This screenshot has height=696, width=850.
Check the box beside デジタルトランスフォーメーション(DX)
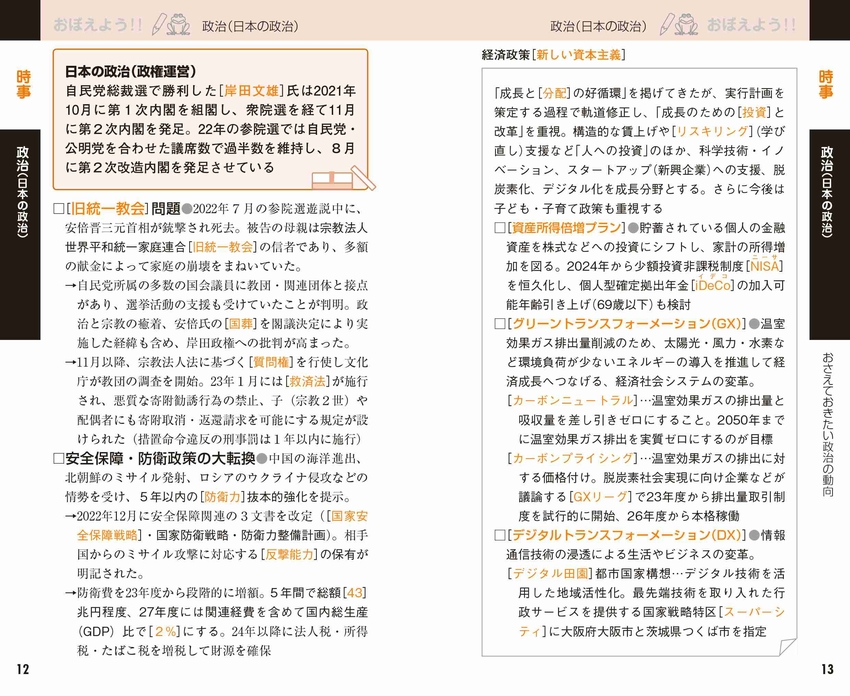pyautogui.click(x=500, y=536)
